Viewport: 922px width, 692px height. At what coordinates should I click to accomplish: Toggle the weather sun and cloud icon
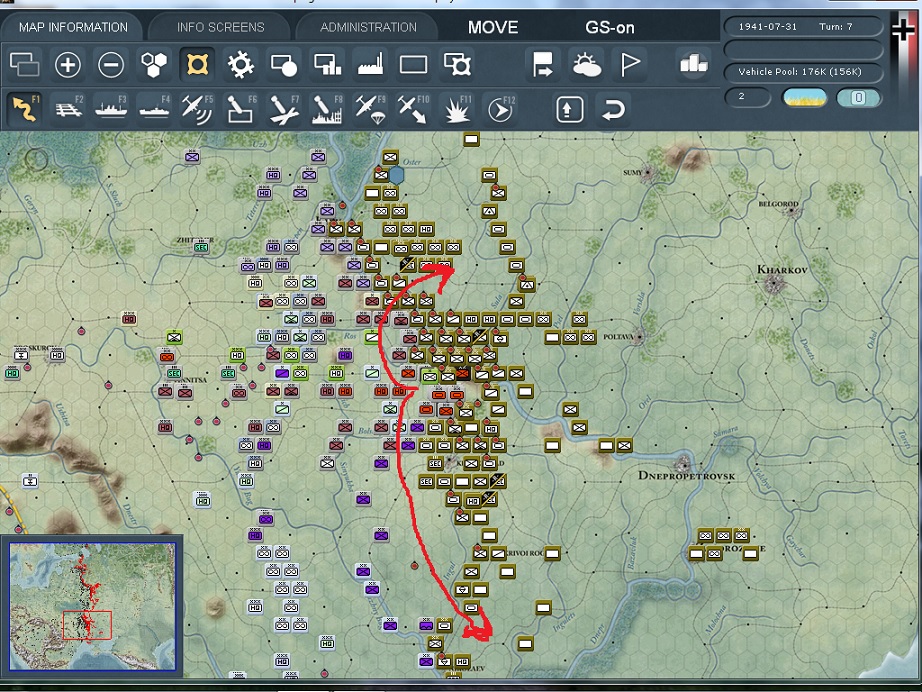(x=586, y=65)
